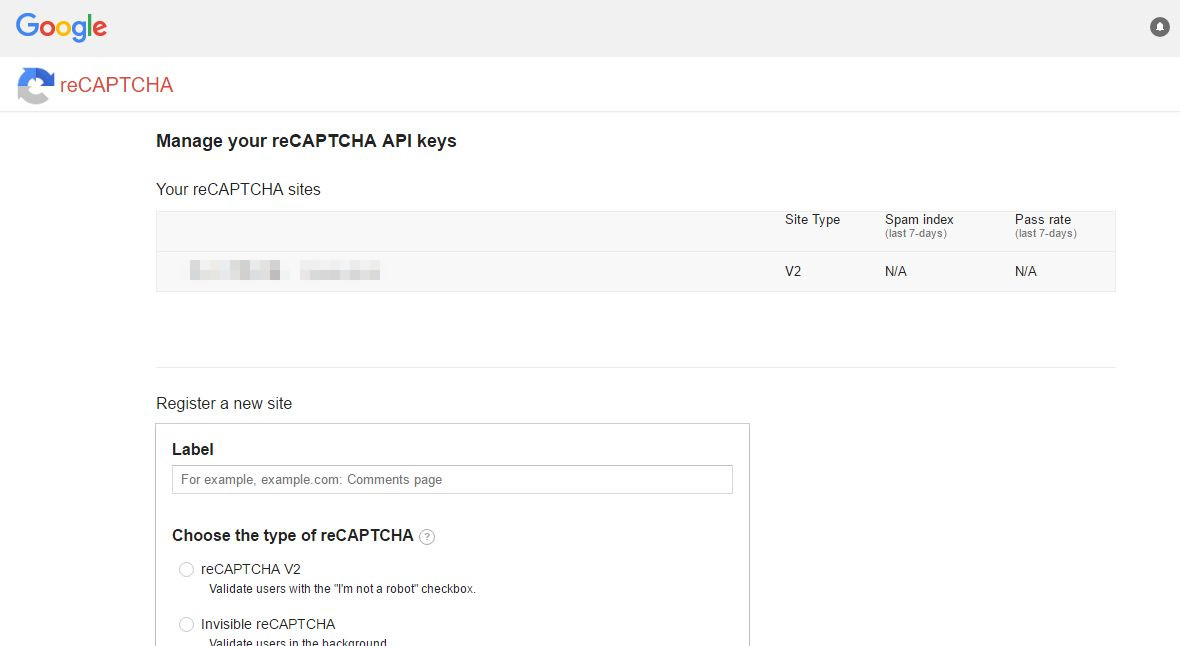1180x646 pixels.
Task: Click the Google logo
Action: tap(61, 27)
